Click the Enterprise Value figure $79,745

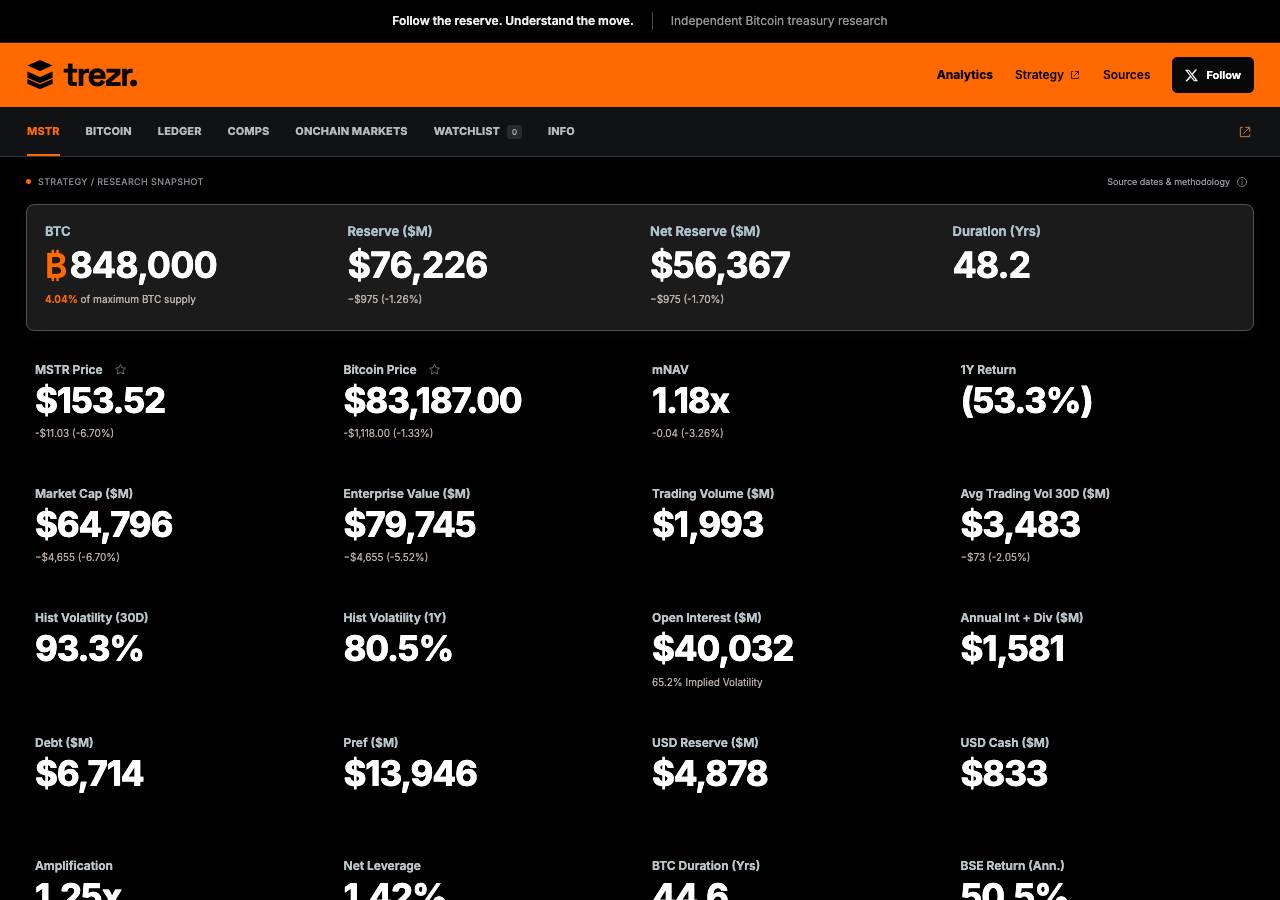click(x=410, y=525)
